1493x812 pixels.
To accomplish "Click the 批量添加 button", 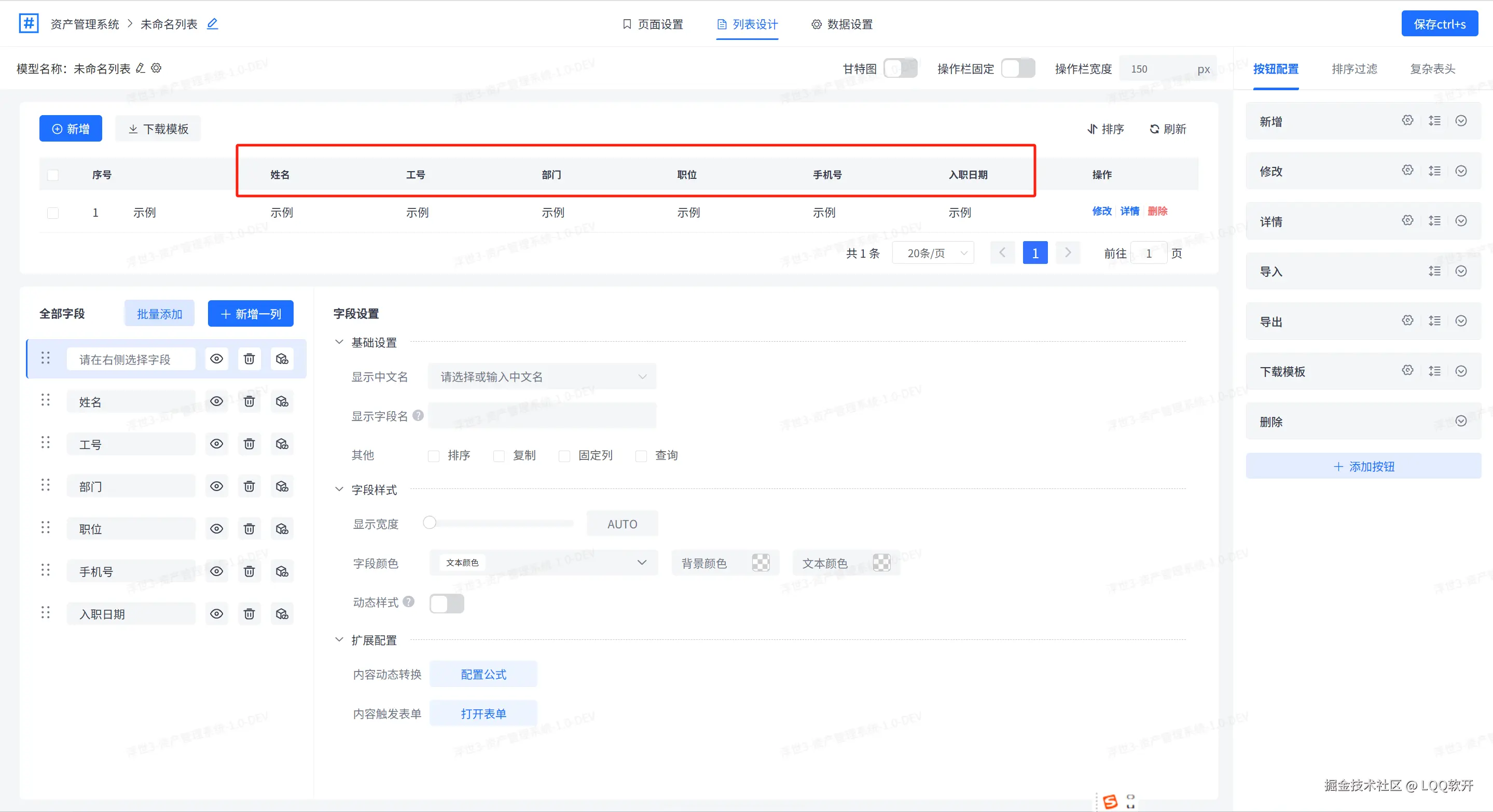I will click(159, 314).
